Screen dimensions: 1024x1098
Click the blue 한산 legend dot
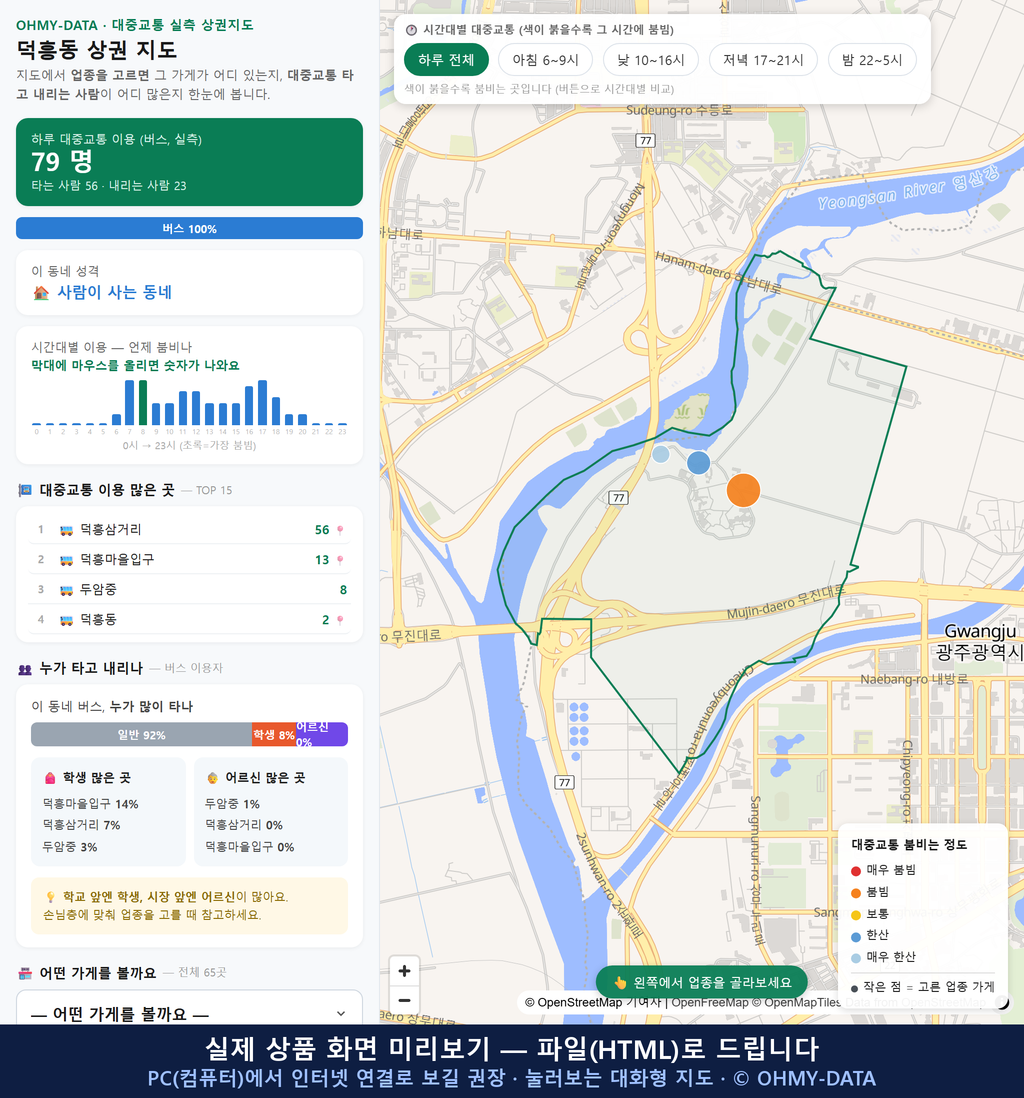(x=855, y=936)
